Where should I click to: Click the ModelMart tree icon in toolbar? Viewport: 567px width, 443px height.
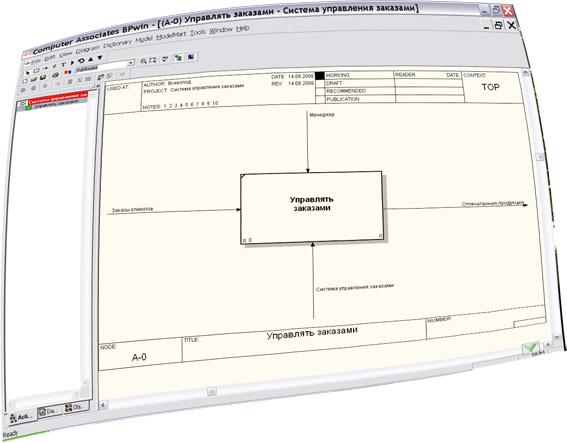tap(178, 57)
